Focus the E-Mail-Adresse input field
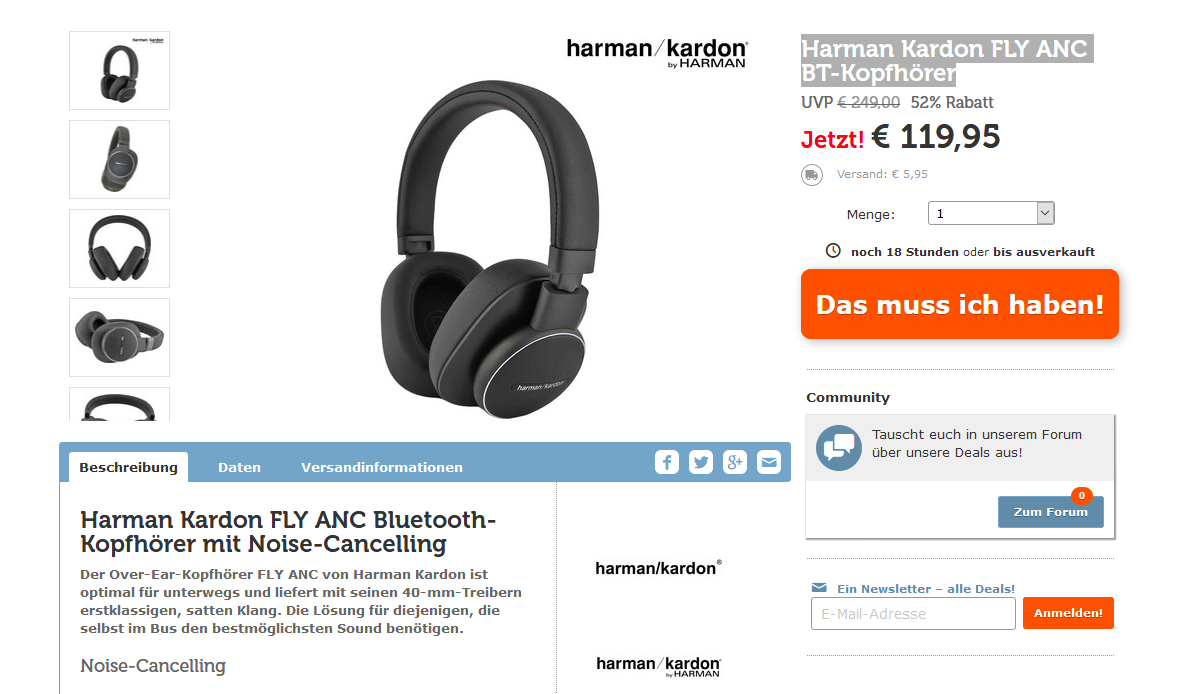 click(x=913, y=614)
